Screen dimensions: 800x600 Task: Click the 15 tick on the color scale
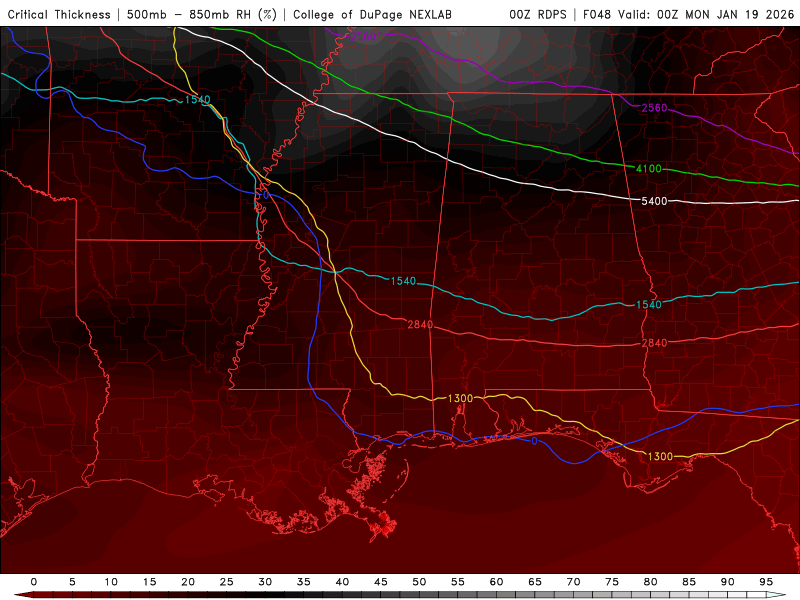point(149,582)
